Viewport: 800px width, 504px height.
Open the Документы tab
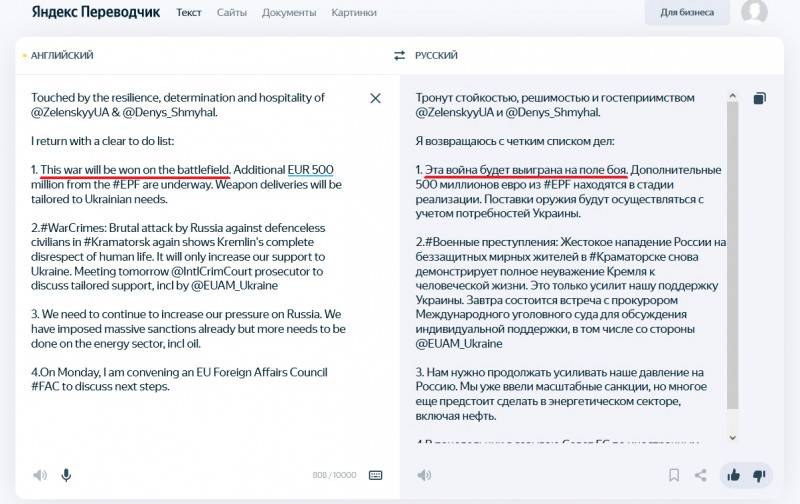pos(289,13)
